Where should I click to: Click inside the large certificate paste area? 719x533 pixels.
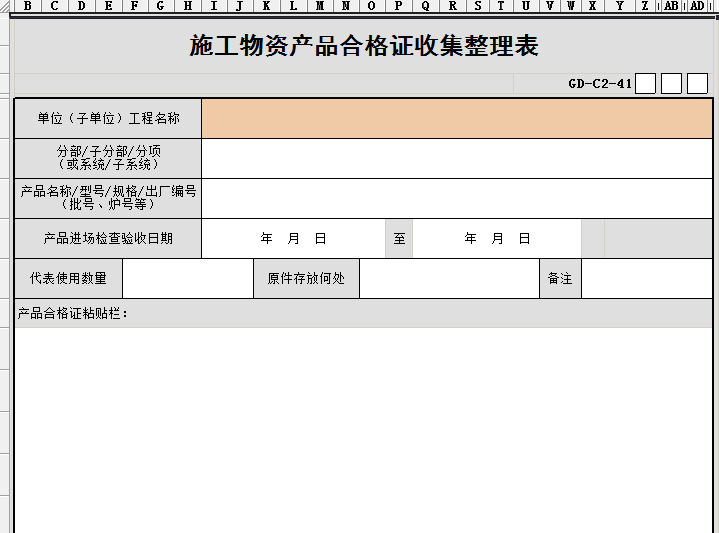click(x=363, y=430)
